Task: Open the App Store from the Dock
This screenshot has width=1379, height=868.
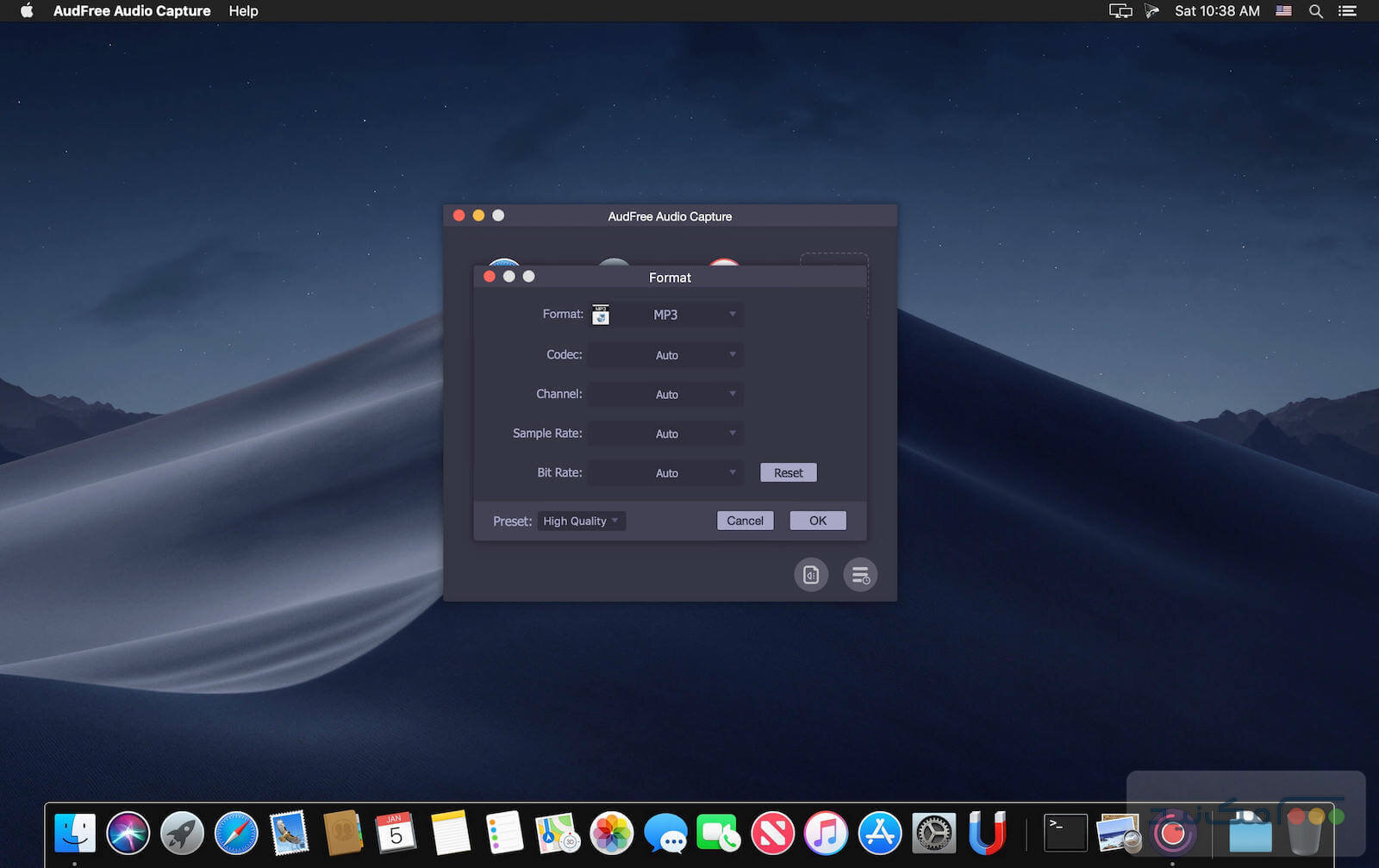Action: click(880, 833)
